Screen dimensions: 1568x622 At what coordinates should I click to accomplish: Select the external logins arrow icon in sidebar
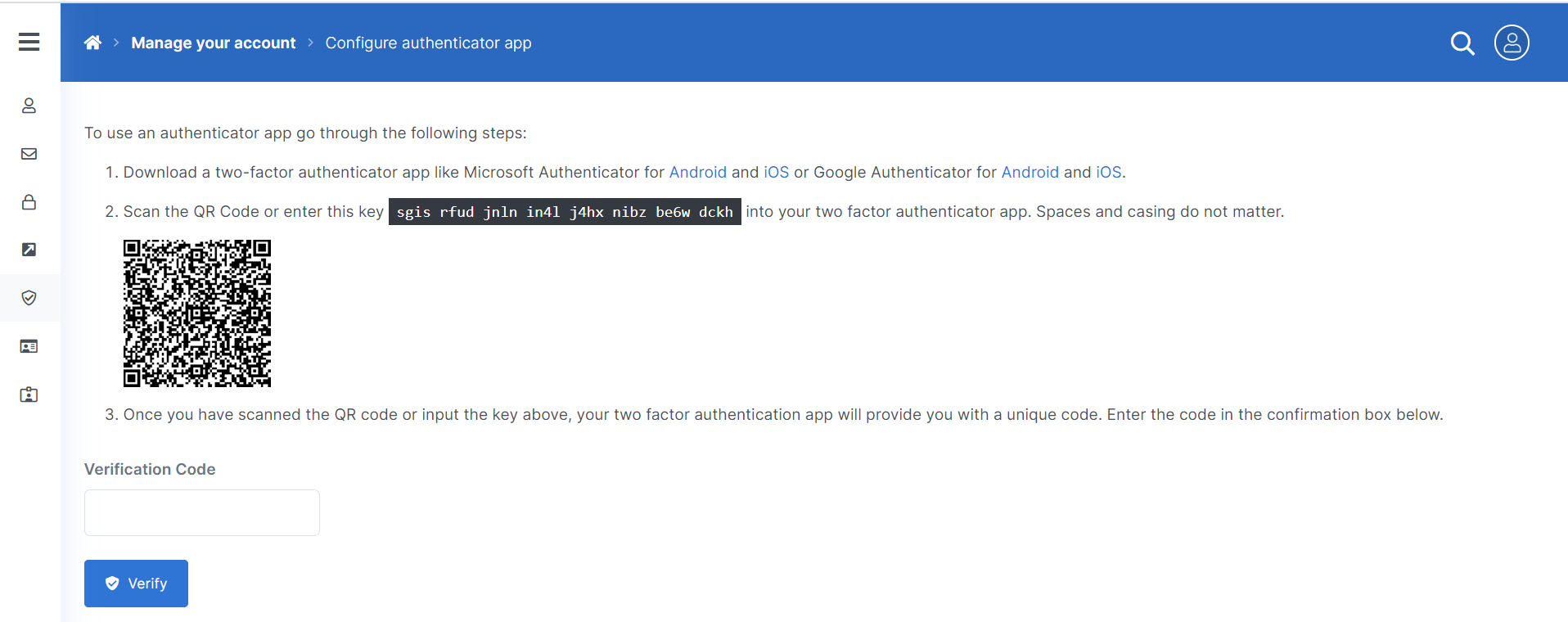pos(29,250)
